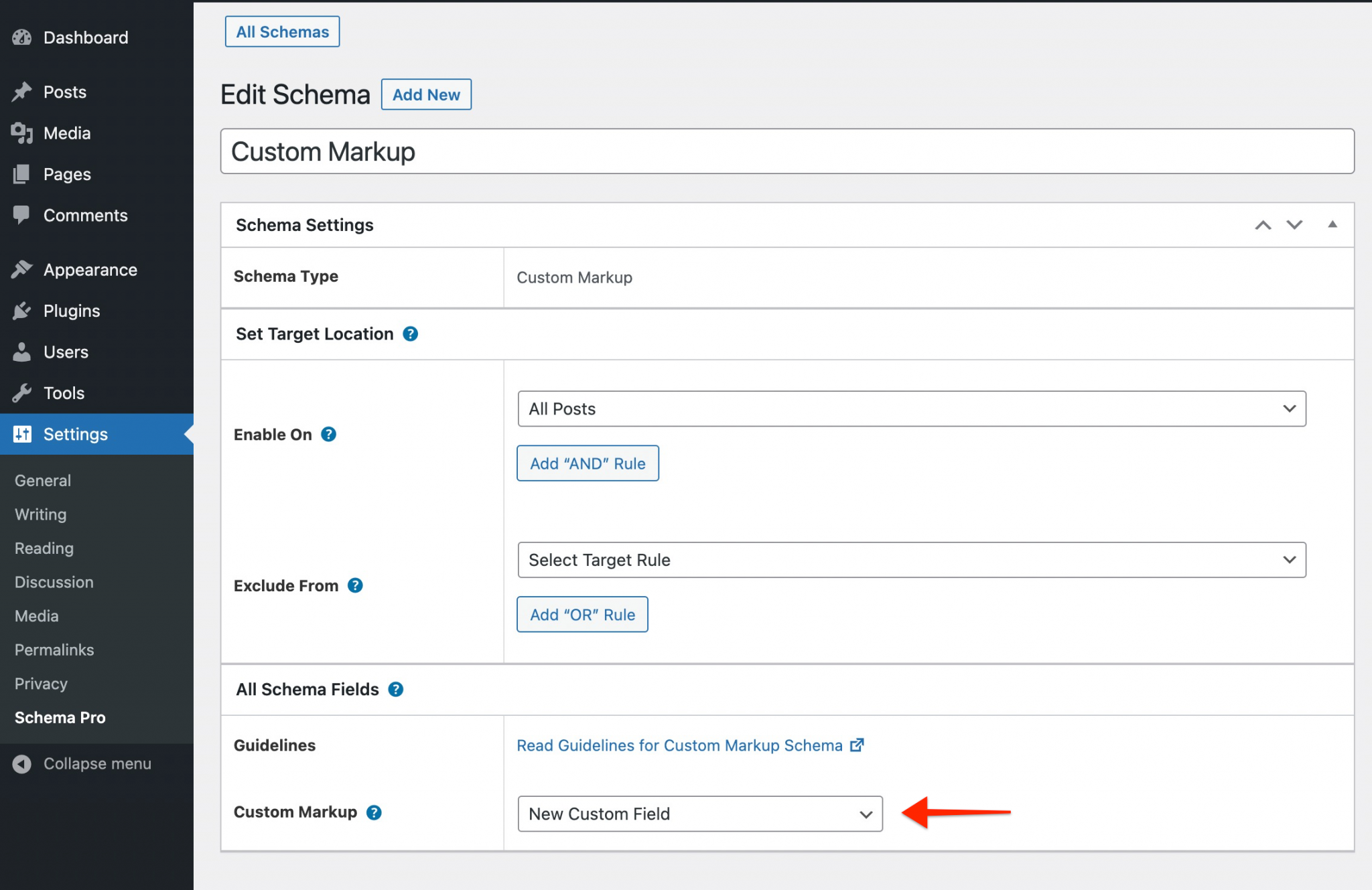Select Schema Pro in the Settings menu

click(60, 717)
